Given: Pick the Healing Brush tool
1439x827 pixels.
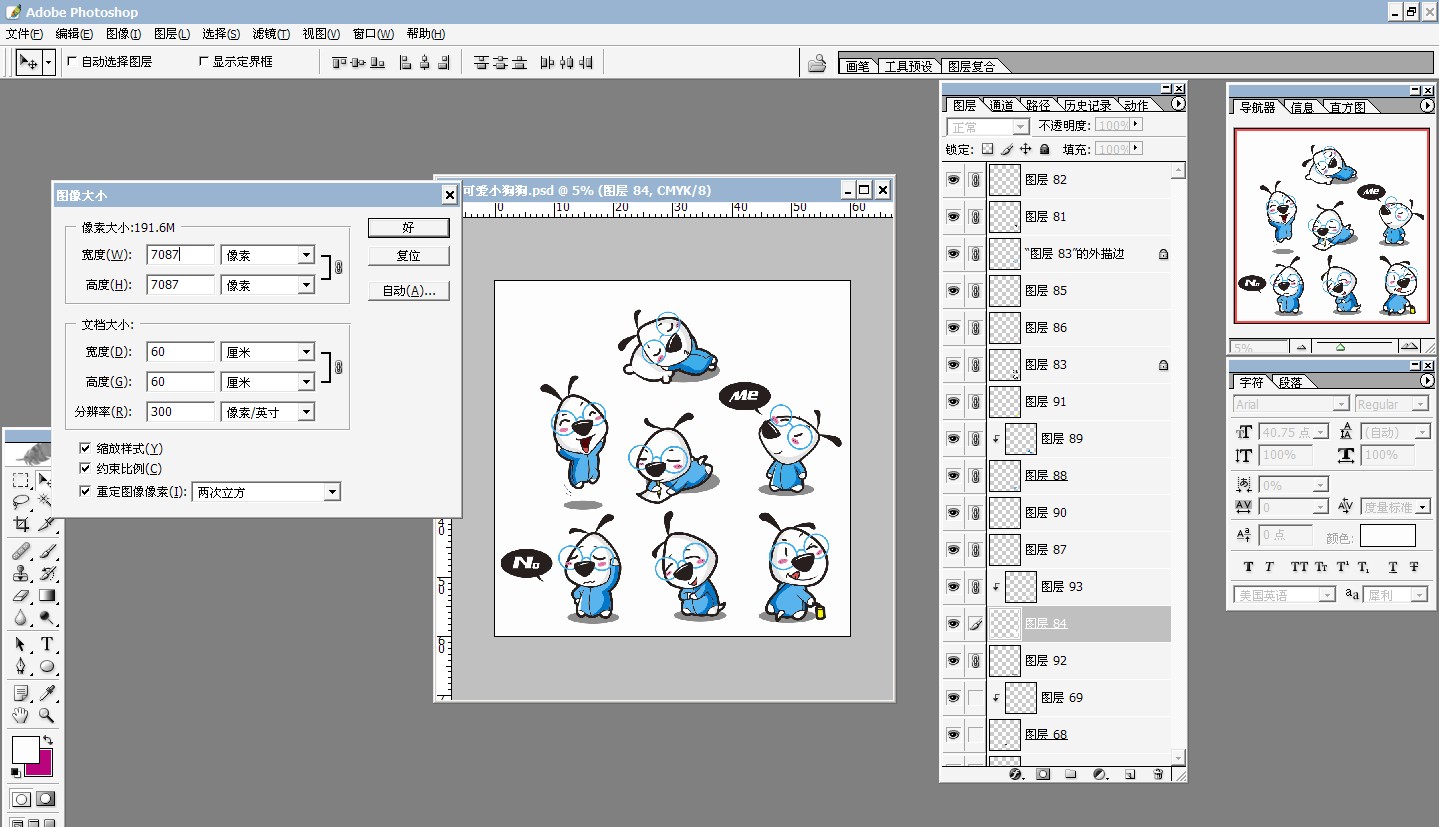Looking at the screenshot, I should [20, 551].
